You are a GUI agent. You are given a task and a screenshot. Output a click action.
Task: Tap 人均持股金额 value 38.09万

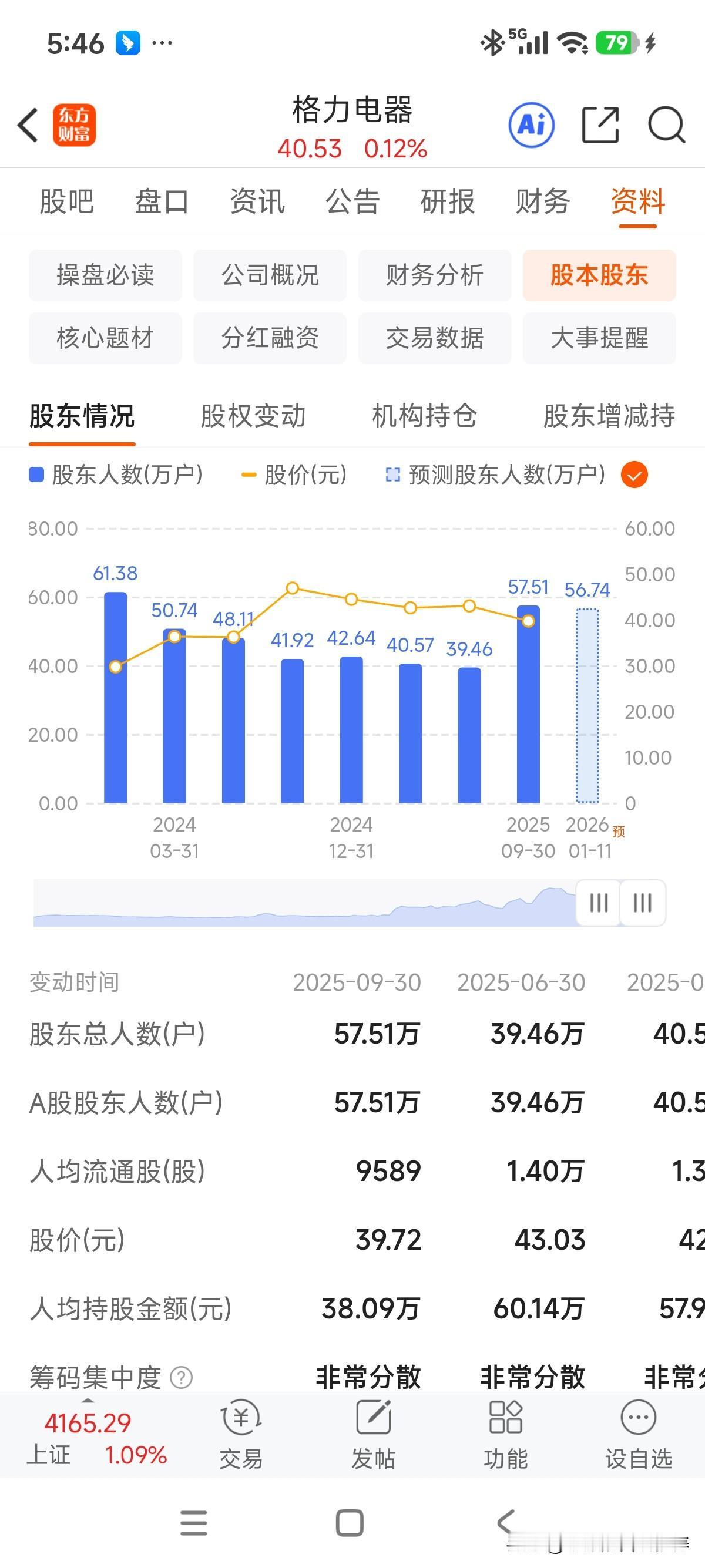pyautogui.click(x=371, y=1308)
